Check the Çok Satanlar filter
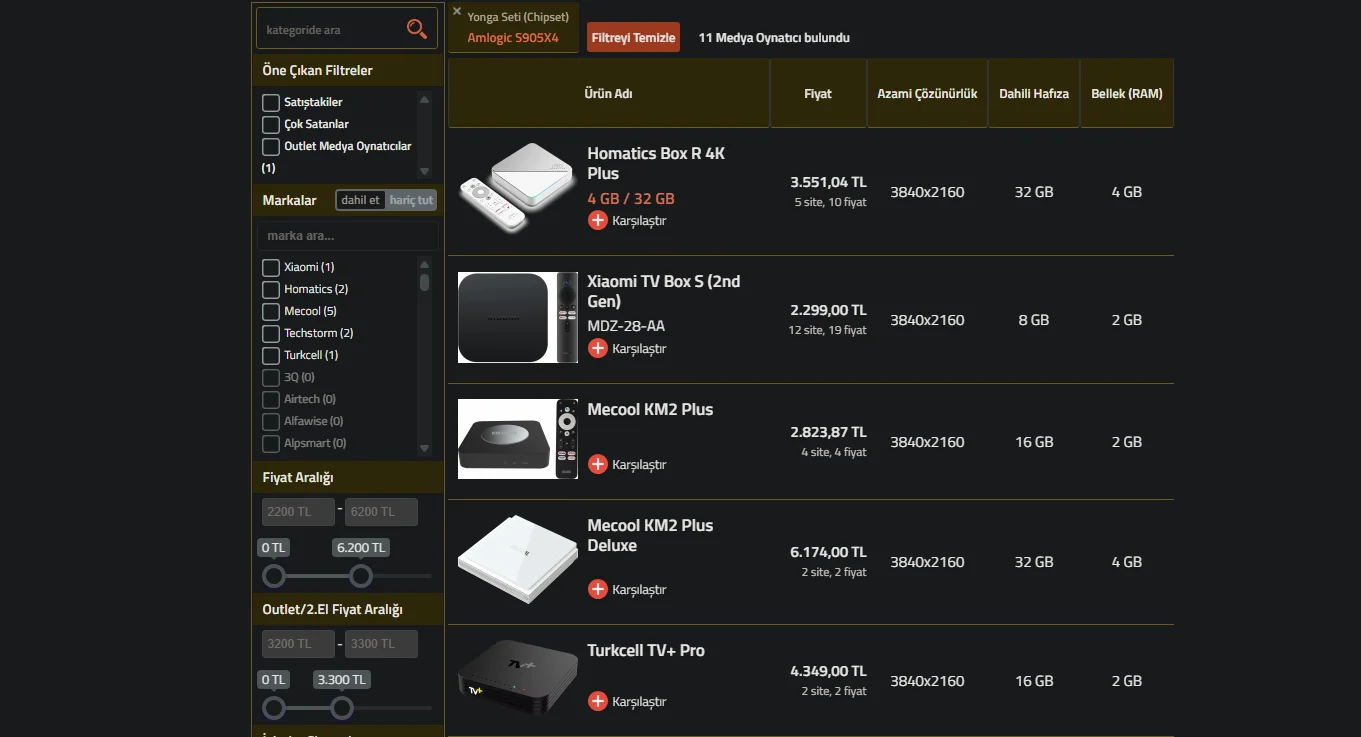 coord(271,124)
